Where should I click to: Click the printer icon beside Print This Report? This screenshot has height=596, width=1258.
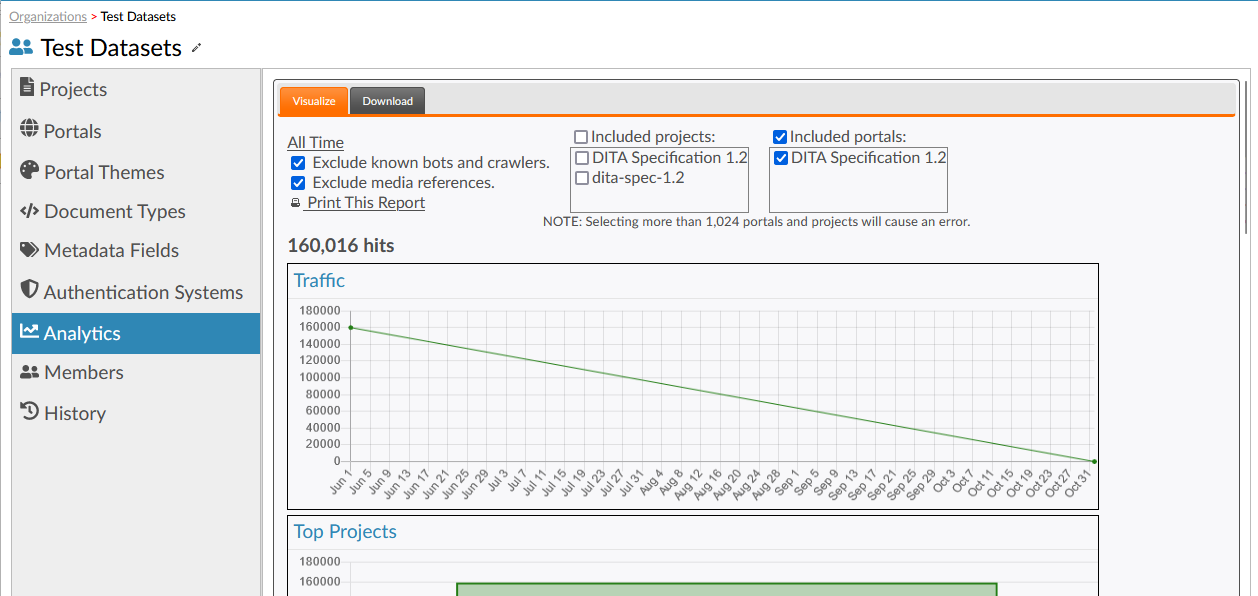295,203
